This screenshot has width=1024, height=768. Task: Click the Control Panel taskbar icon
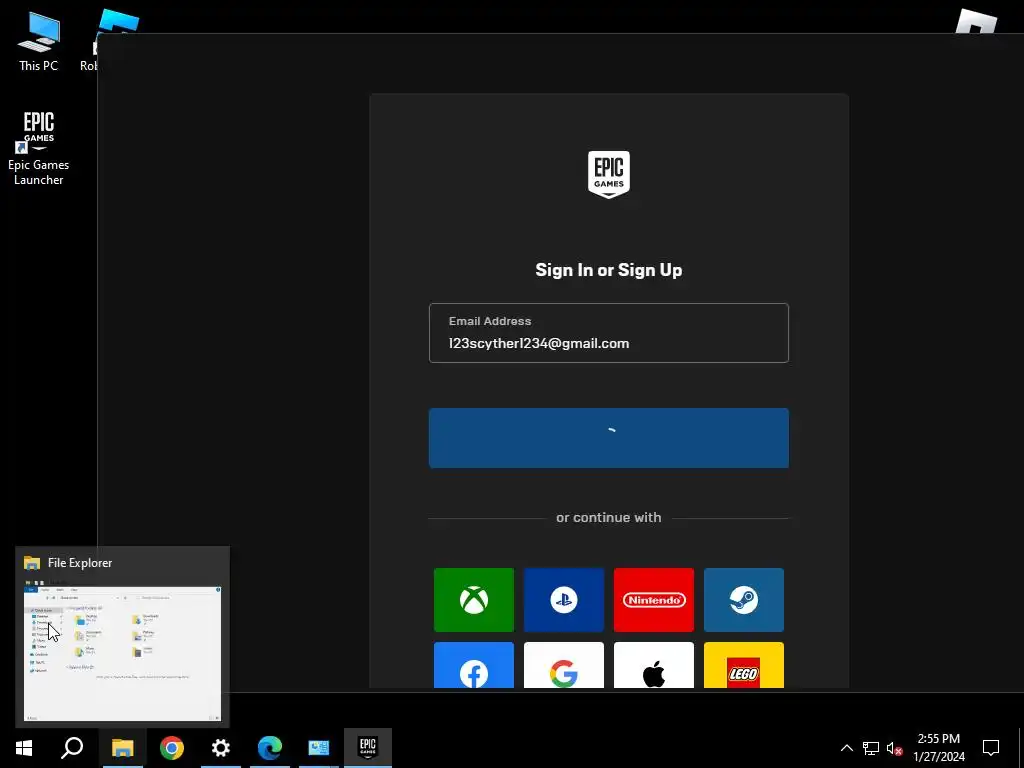319,748
